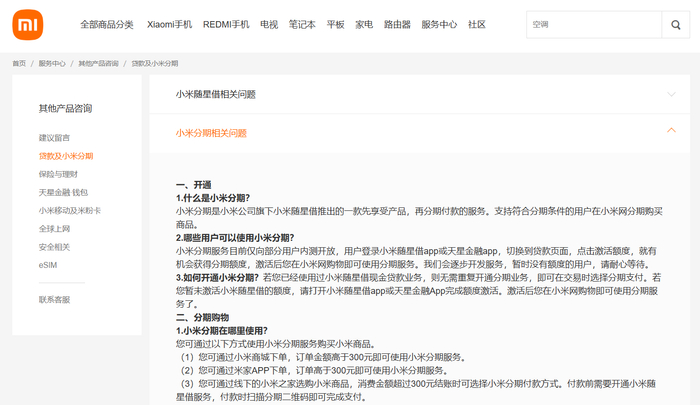Focus the search box showing 空调
Image resolution: width=700 pixels, height=405 pixels.
coord(594,25)
